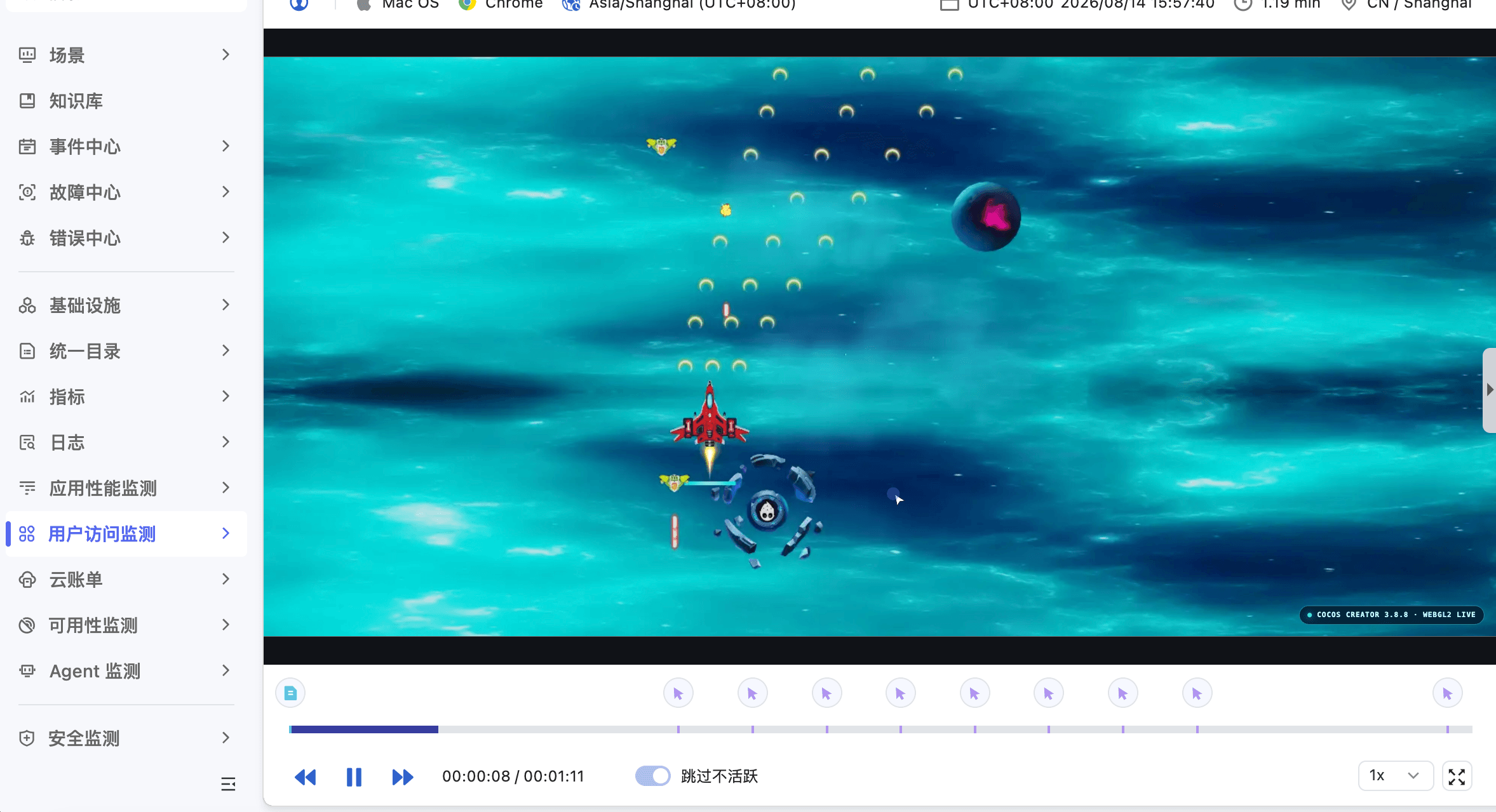
Task: Expand the 错误中心 submenu chevron
Action: [x=226, y=238]
